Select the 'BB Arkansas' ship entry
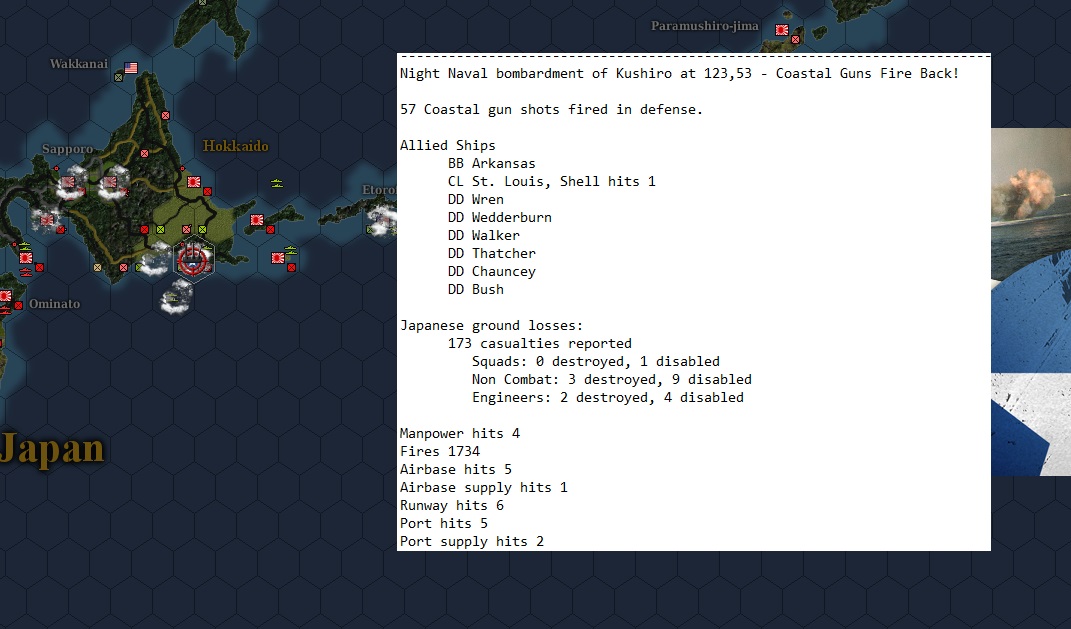This screenshot has width=1071, height=629. point(492,163)
